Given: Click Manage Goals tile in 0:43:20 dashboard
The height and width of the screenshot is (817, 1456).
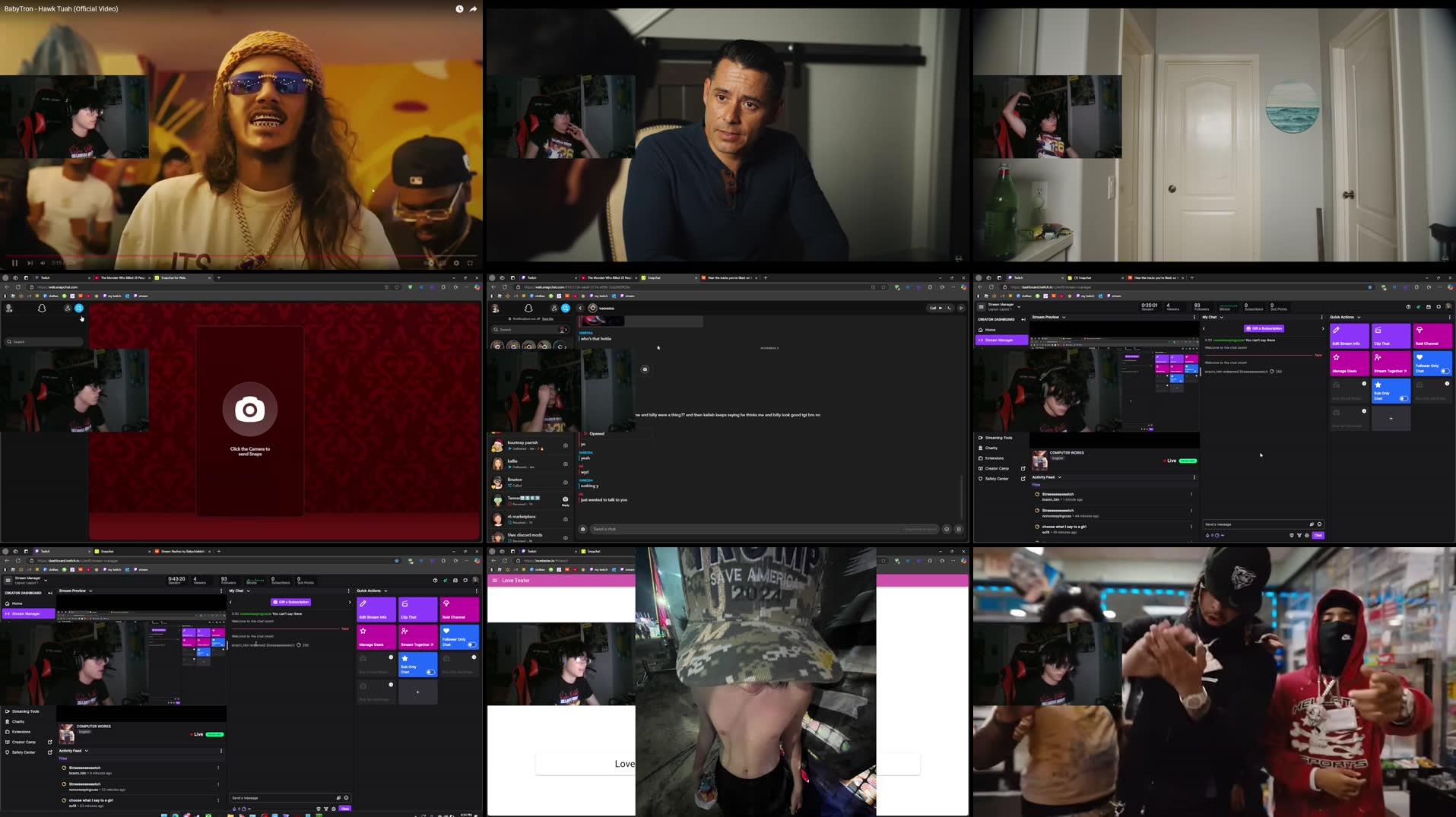Looking at the screenshot, I should [376, 636].
